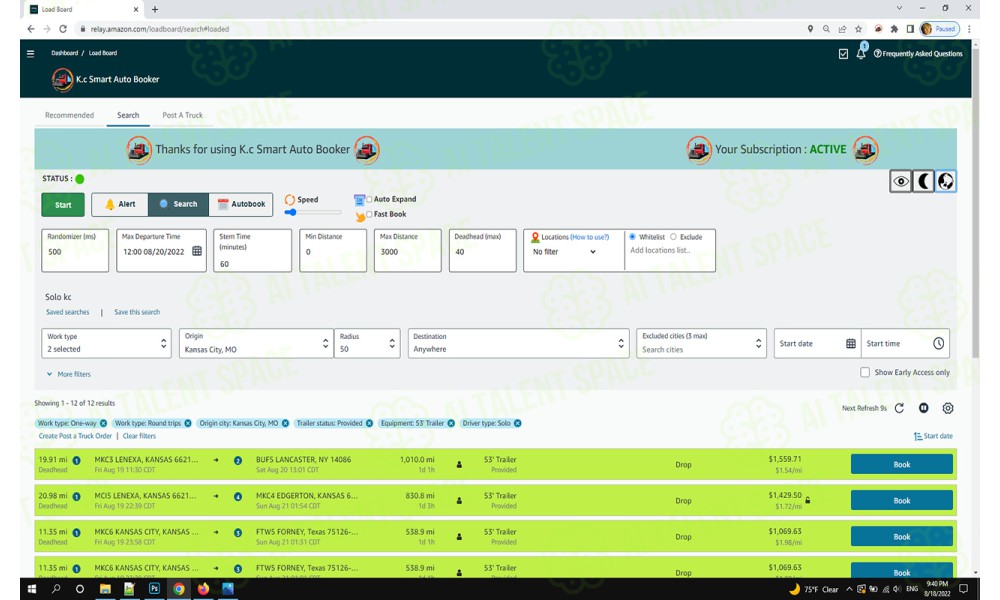Click Clear filters link
The height and width of the screenshot is (600, 1000).
(139, 436)
